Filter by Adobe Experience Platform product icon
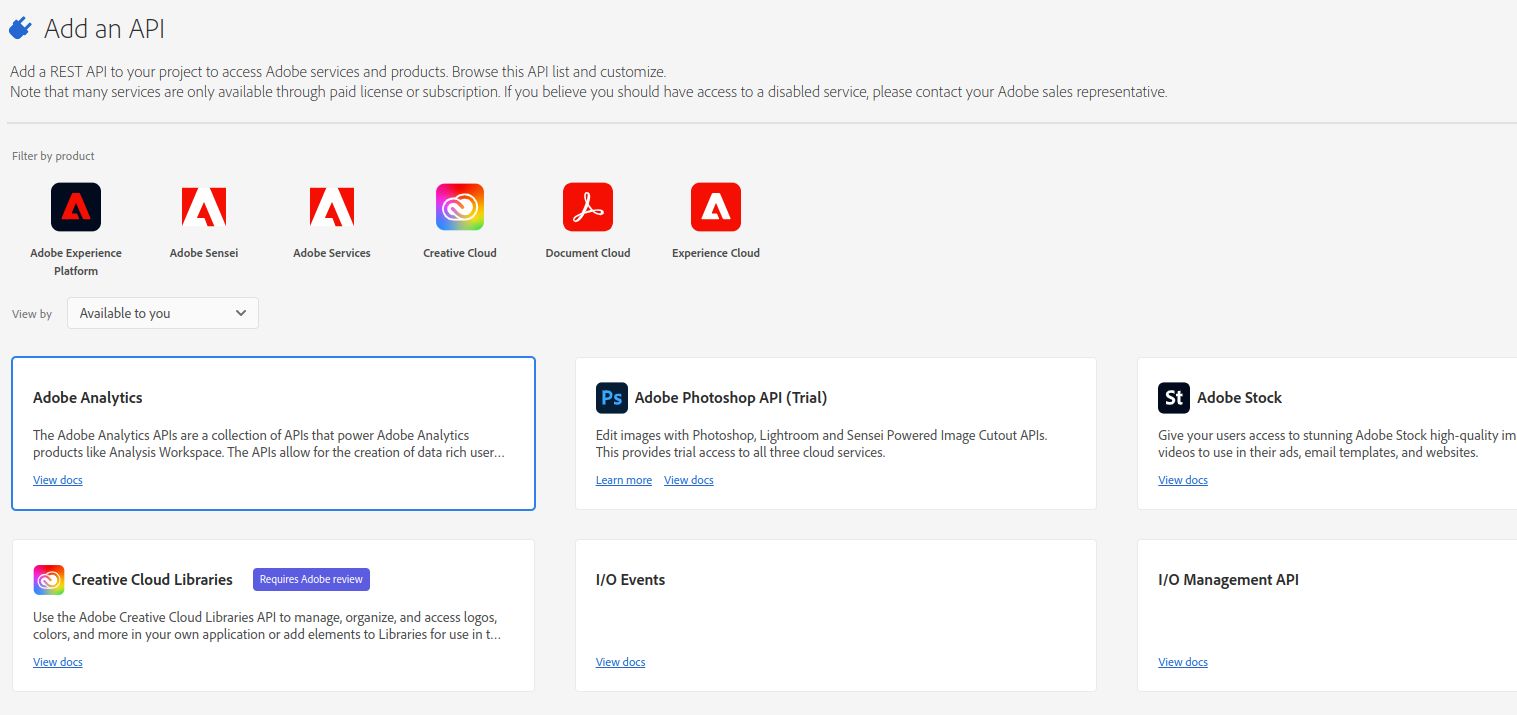This screenshot has height=715, width=1517. point(75,206)
